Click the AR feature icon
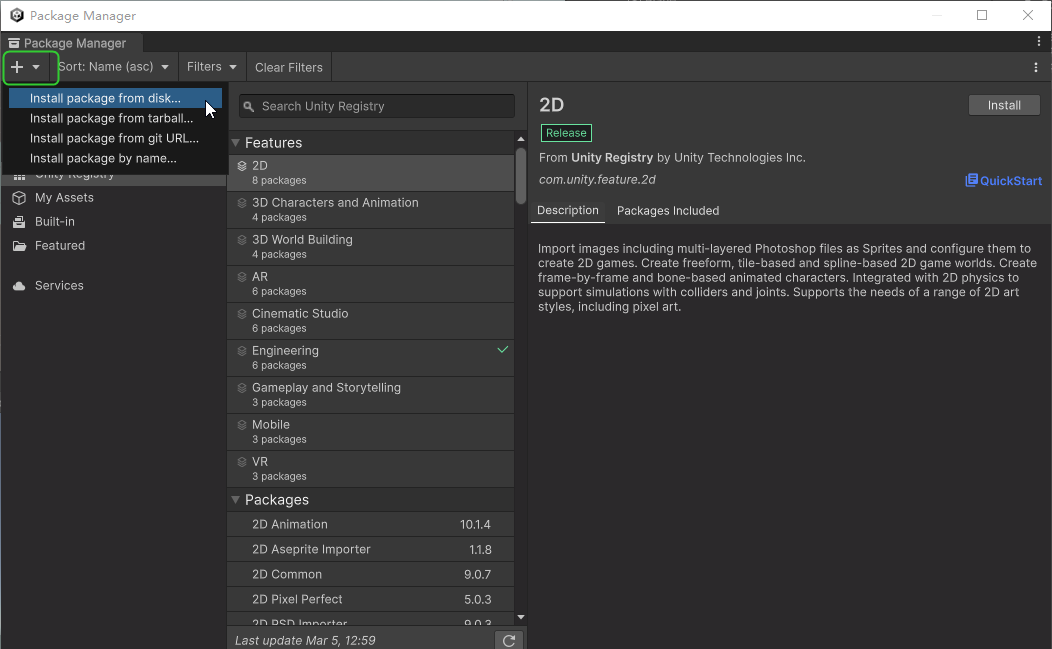 (x=242, y=277)
